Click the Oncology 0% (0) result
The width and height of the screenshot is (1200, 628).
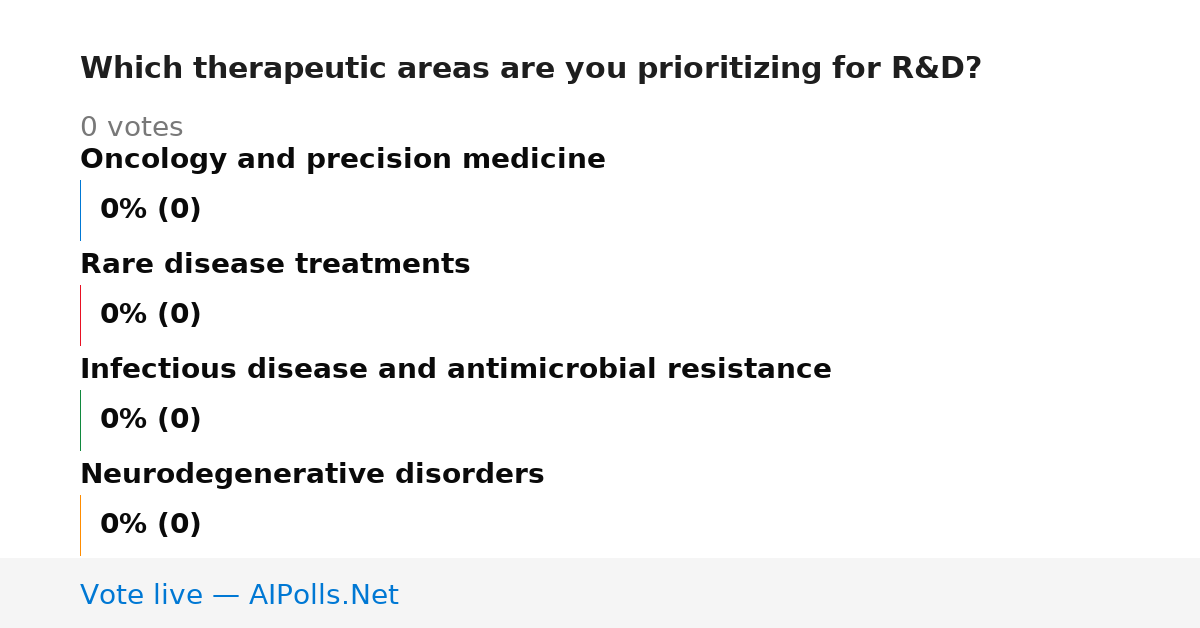pos(151,210)
